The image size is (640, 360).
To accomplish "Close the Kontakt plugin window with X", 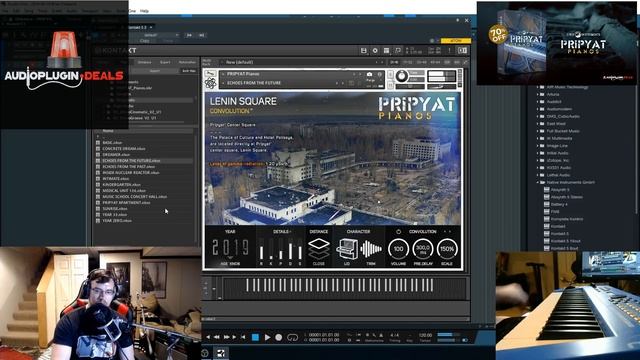I will 467,20.
